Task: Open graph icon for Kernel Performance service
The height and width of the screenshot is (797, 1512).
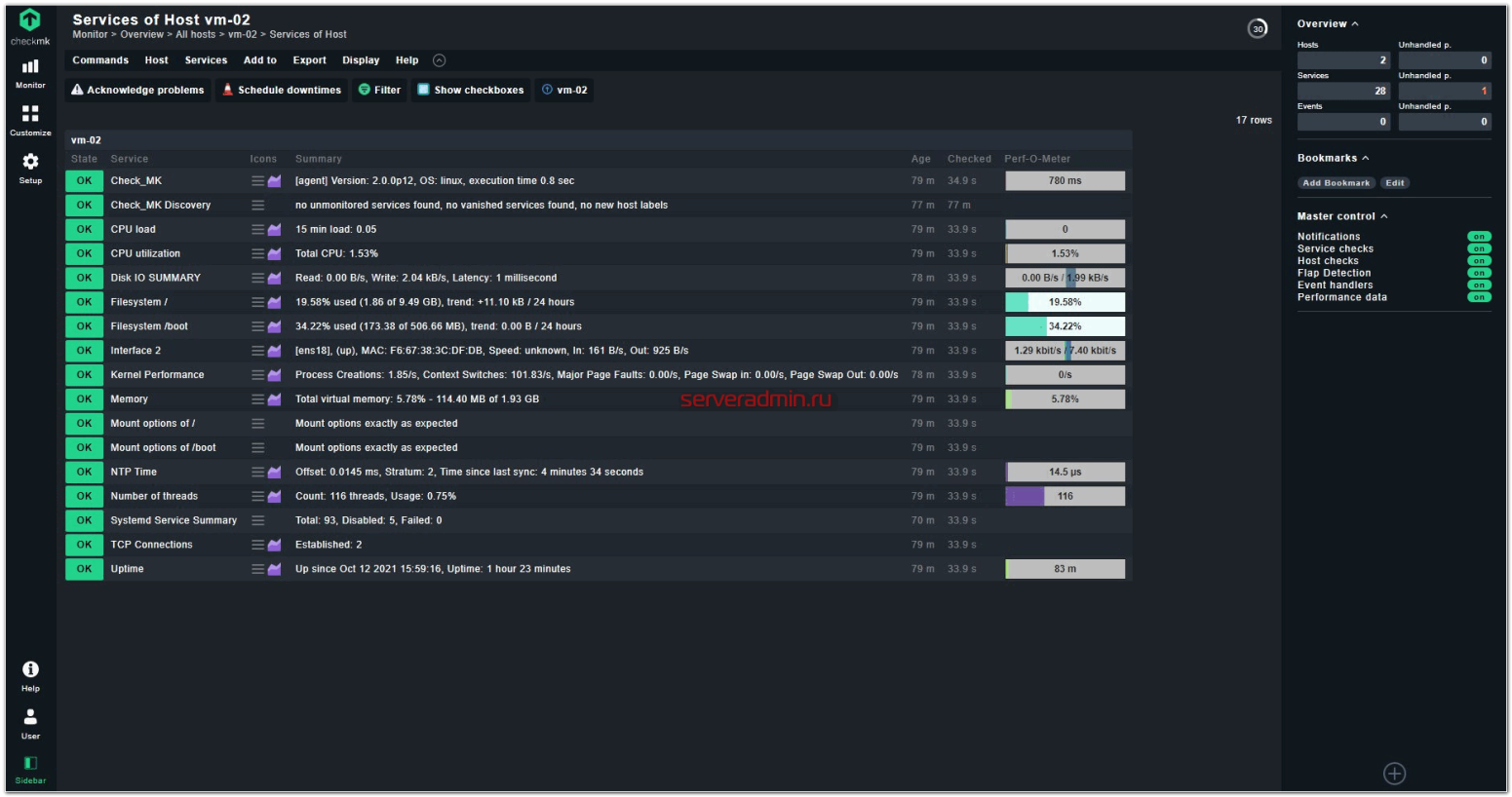Action: (275, 375)
